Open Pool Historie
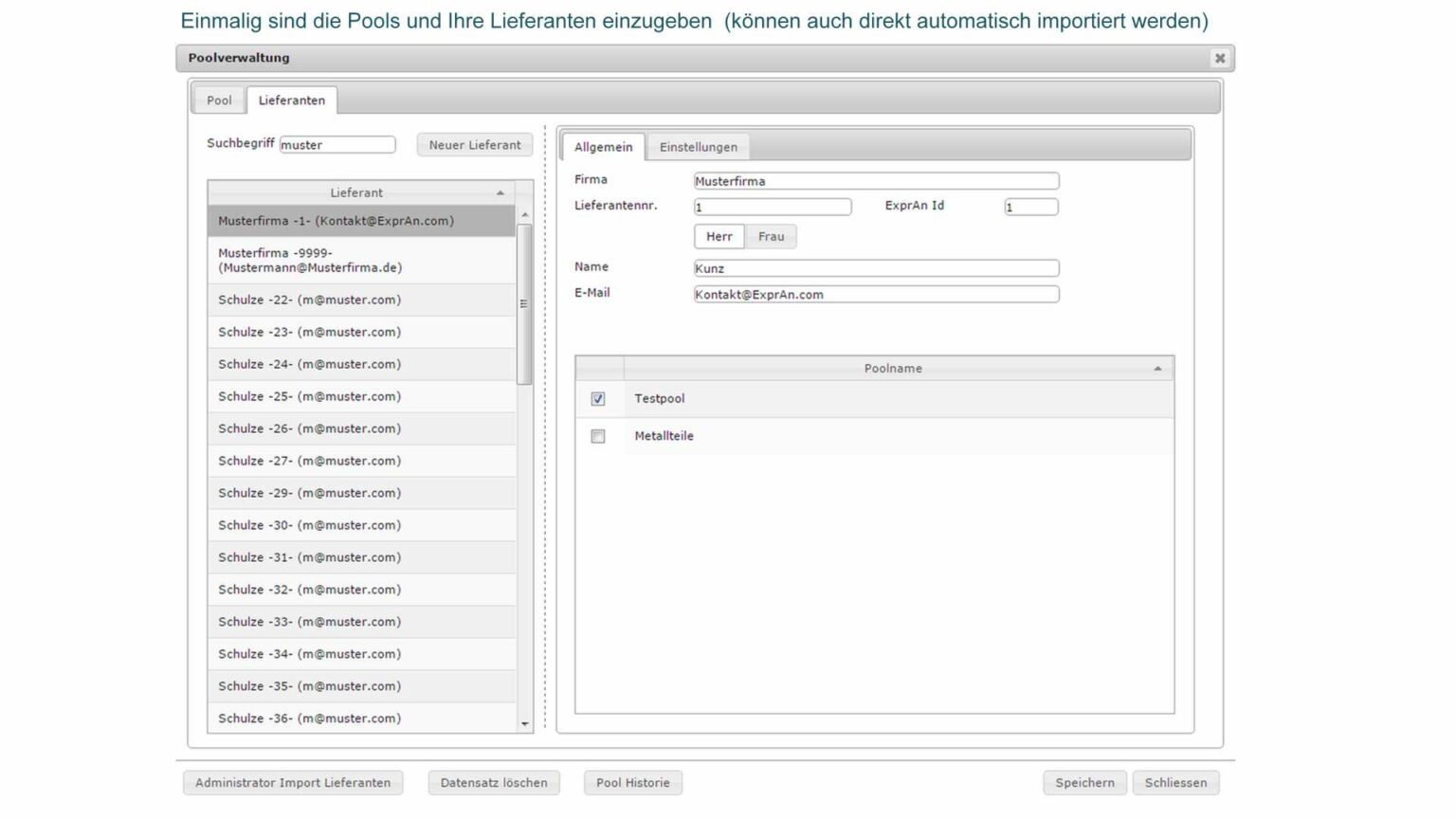 (632, 783)
